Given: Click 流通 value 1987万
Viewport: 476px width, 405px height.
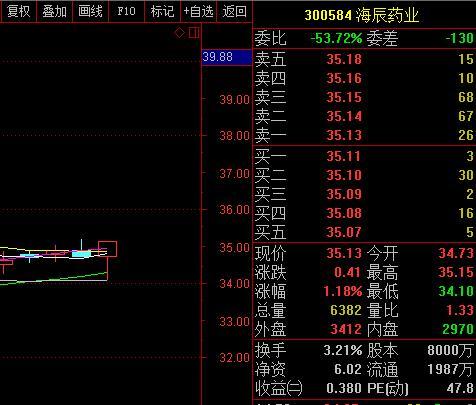Looking at the screenshot, I should coord(450,369).
